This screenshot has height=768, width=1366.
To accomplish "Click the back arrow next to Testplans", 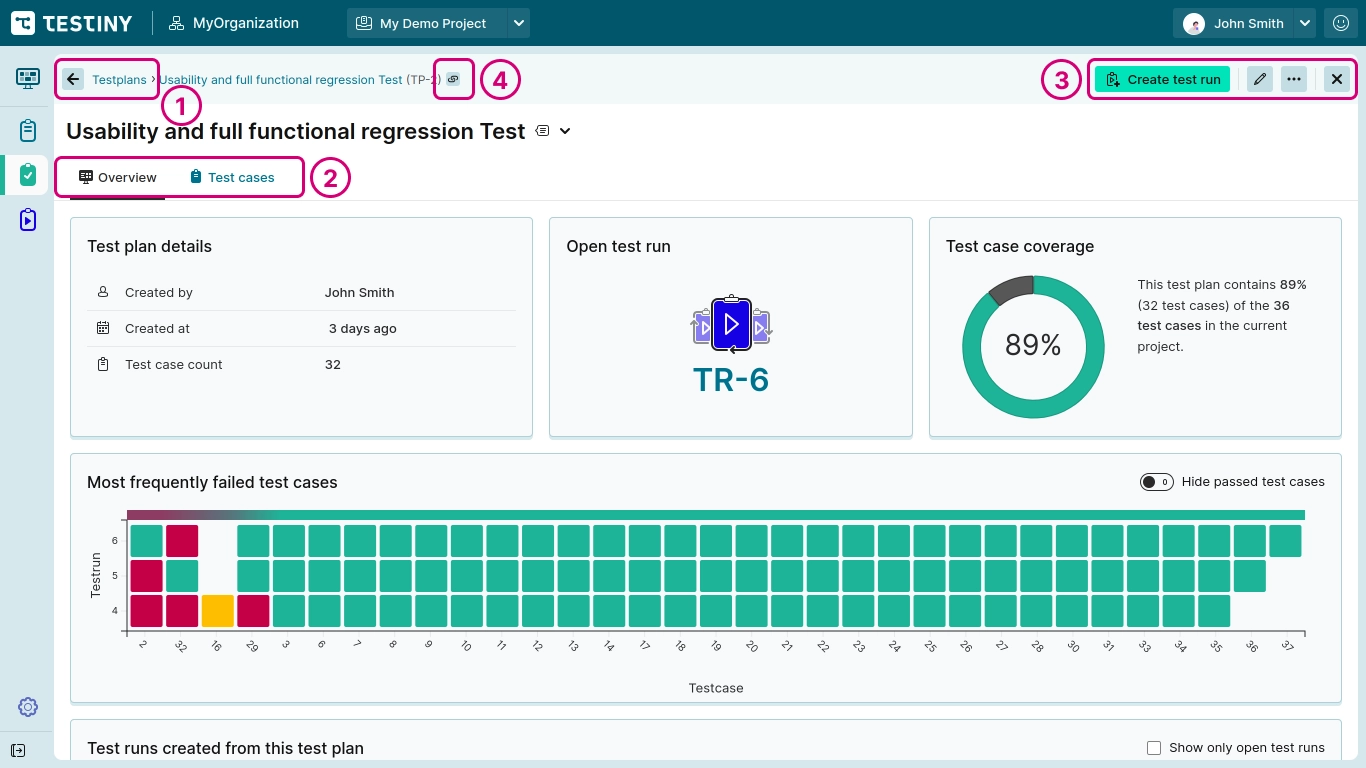I will pyautogui.click(x=73, y=79).
